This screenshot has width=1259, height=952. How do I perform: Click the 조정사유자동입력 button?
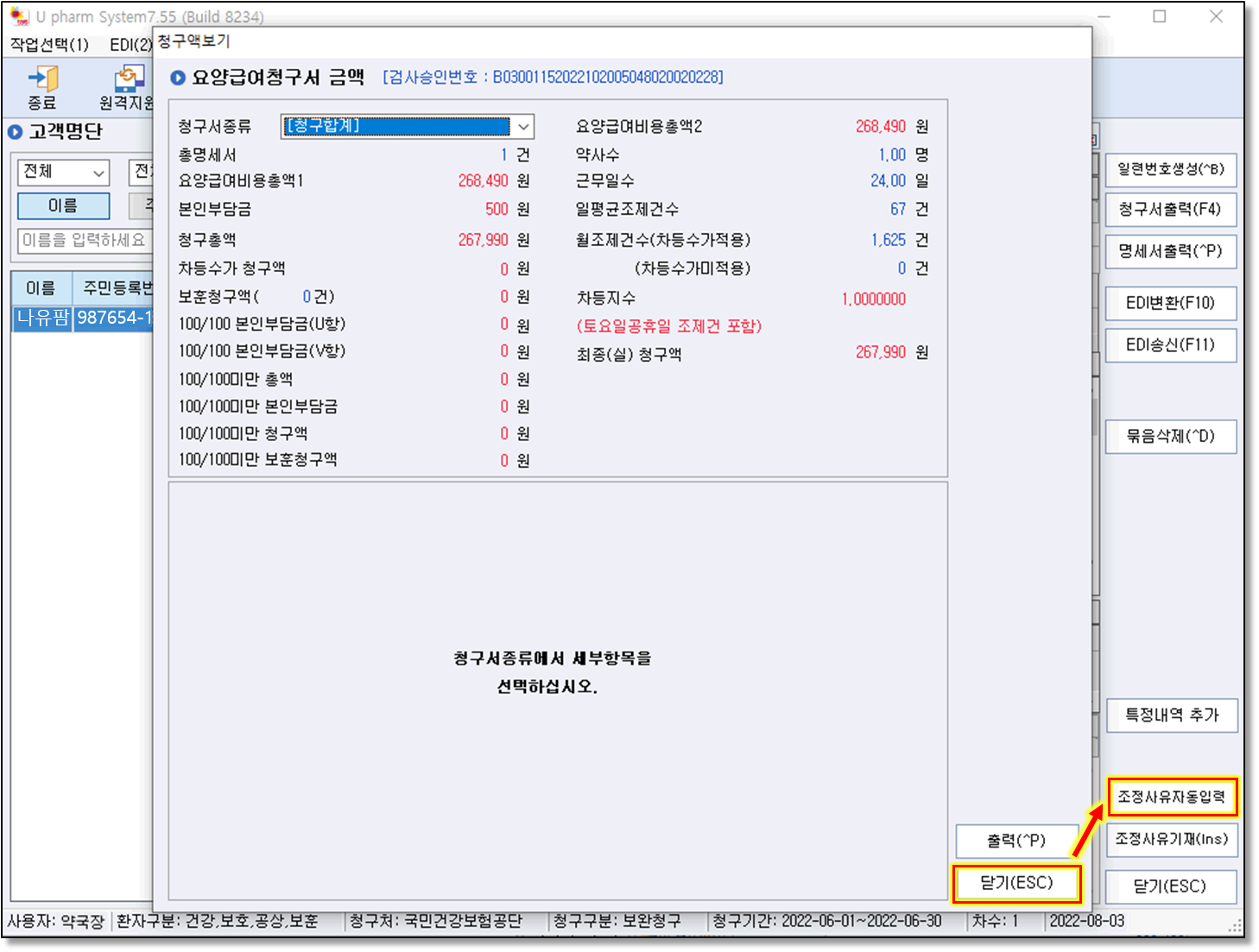tap(1171, 797)
